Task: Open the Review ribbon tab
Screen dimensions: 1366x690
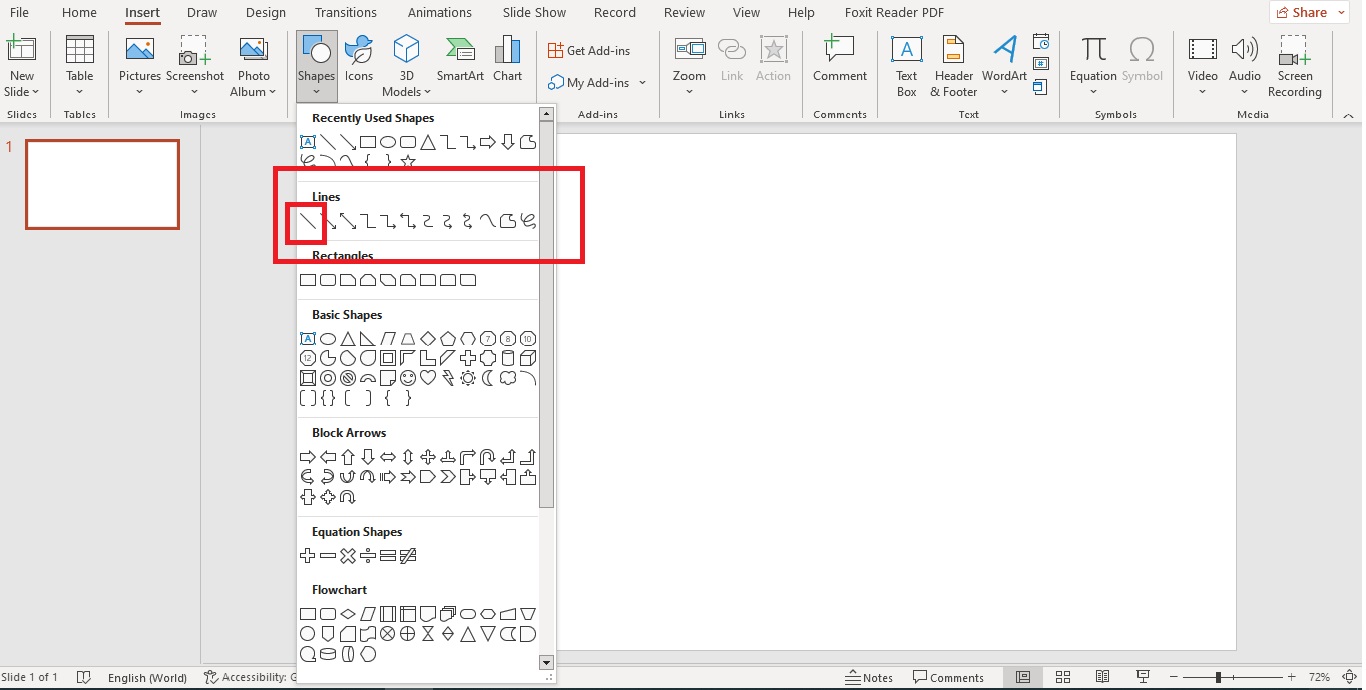Action: click(x=684, y=12)
